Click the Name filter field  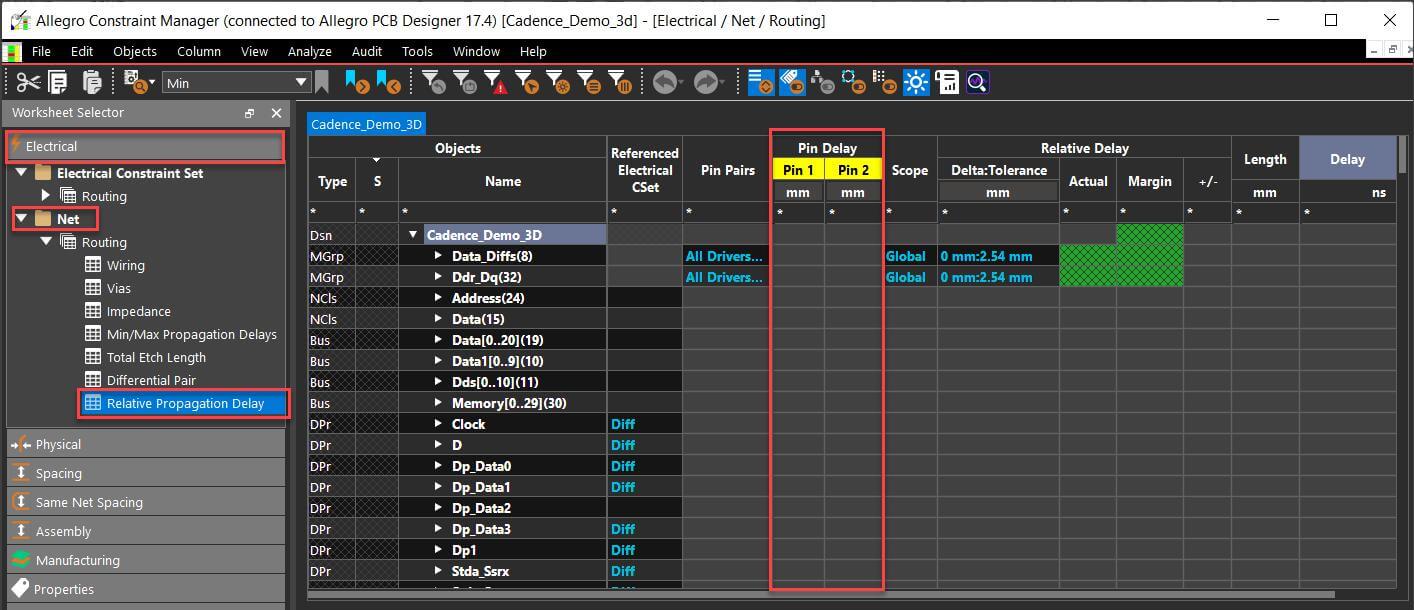click(x=502, y=213)
